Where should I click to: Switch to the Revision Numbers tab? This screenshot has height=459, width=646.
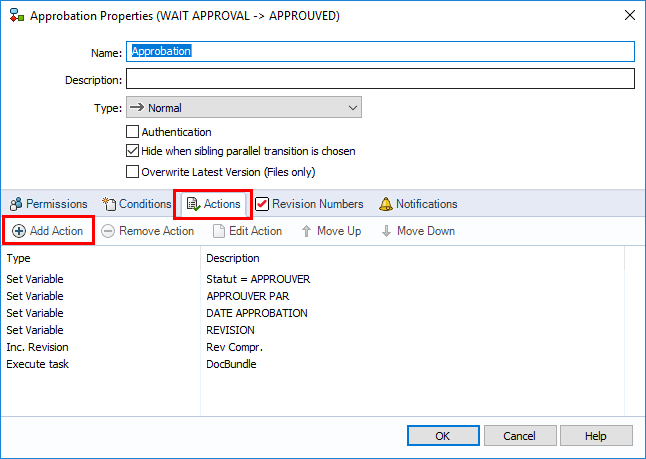(x=309, y=204)
